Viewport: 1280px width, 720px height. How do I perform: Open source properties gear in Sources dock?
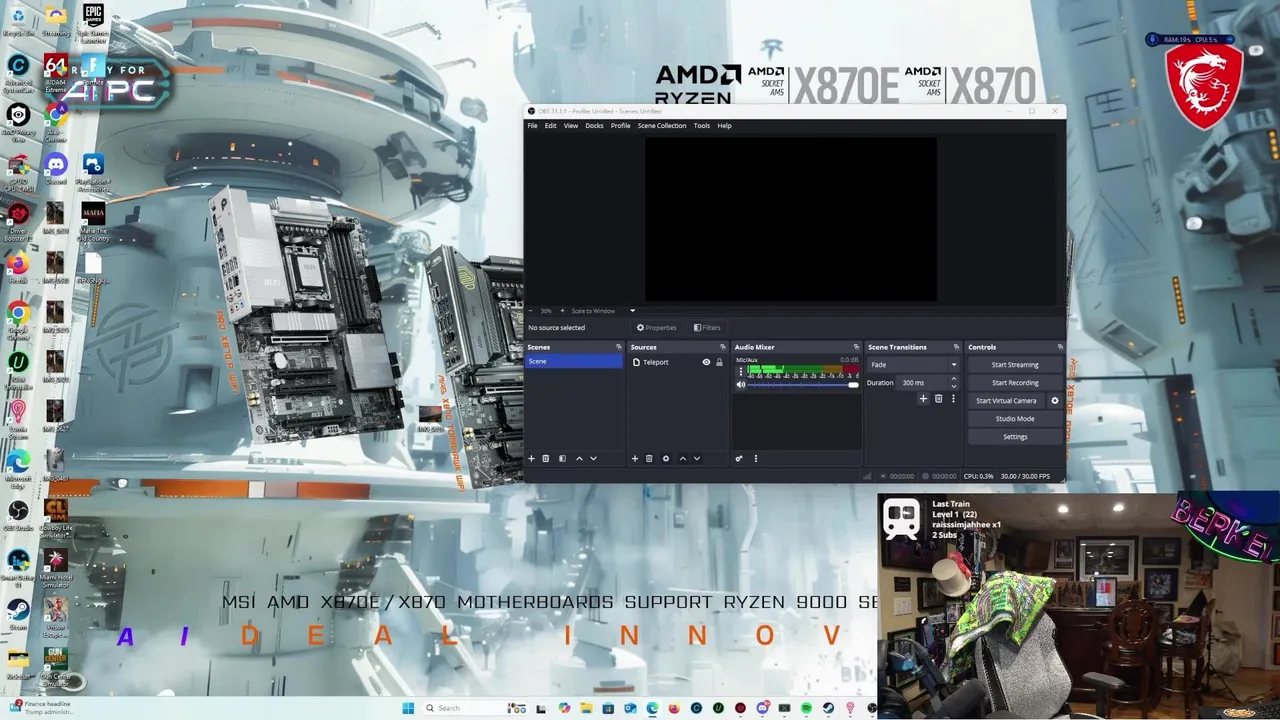666,458
